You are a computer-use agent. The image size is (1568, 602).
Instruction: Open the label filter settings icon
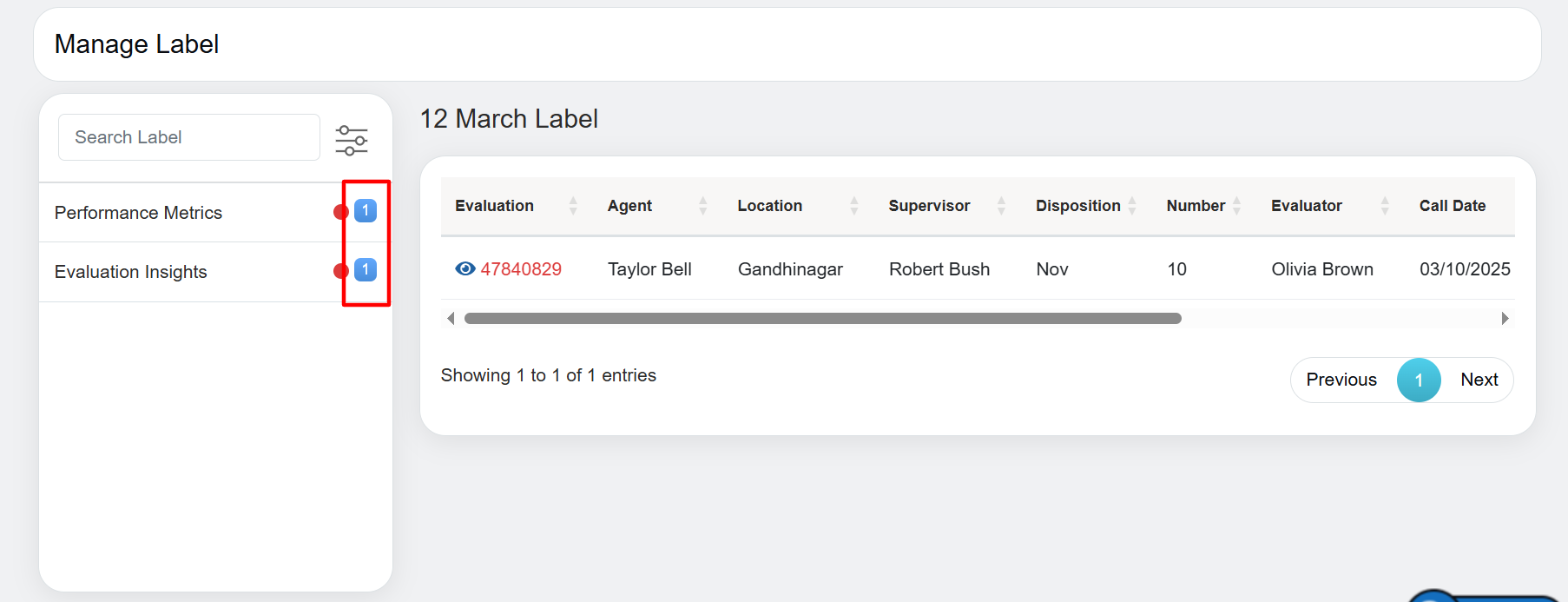coord(352,140)
